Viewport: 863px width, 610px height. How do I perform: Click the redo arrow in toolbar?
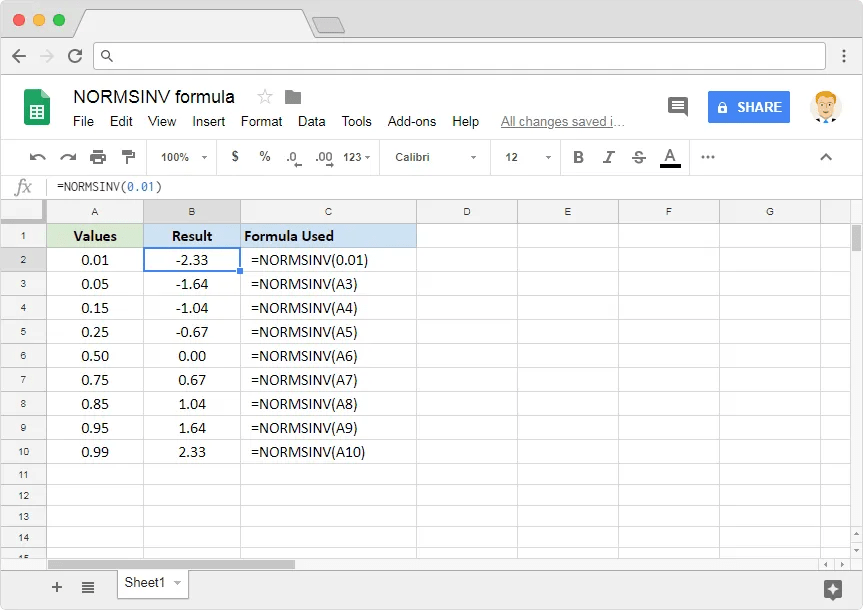pos(68,157)
